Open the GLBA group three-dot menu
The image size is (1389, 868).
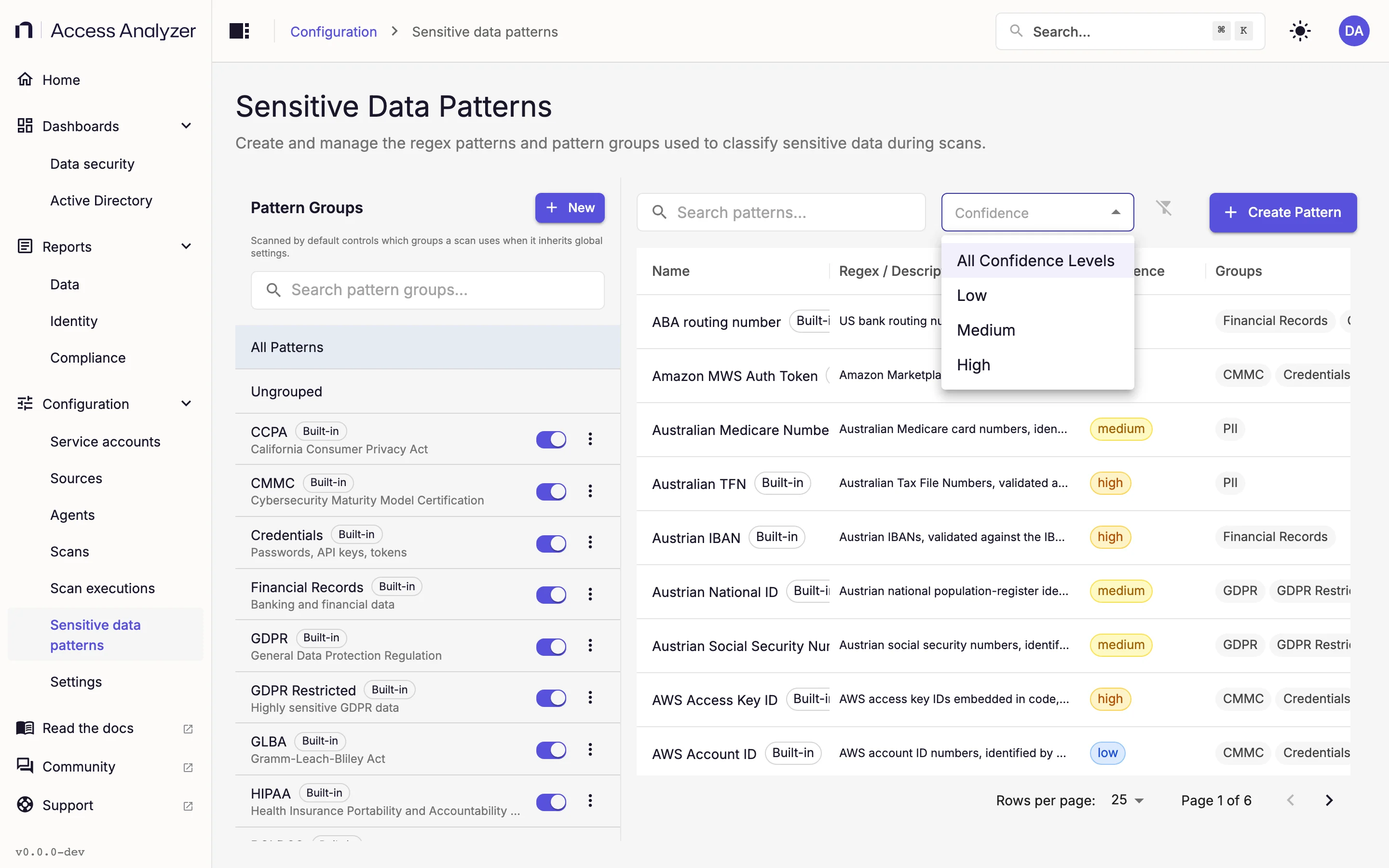590,749
